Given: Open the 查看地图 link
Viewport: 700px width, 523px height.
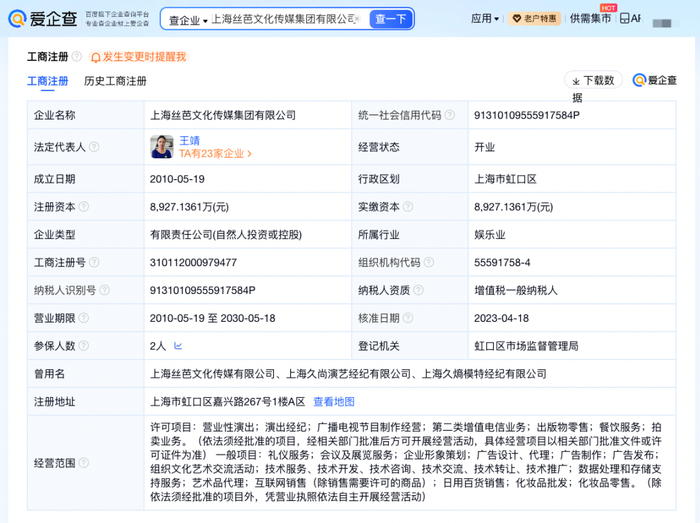Looking at the screenshot, I should pyautogui.click(x=334, y=401).
